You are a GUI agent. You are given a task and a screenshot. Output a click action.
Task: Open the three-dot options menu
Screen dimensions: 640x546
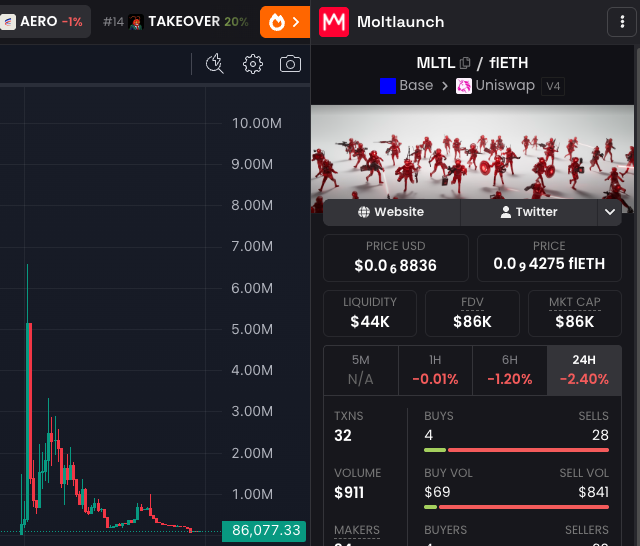click(622, 22)
